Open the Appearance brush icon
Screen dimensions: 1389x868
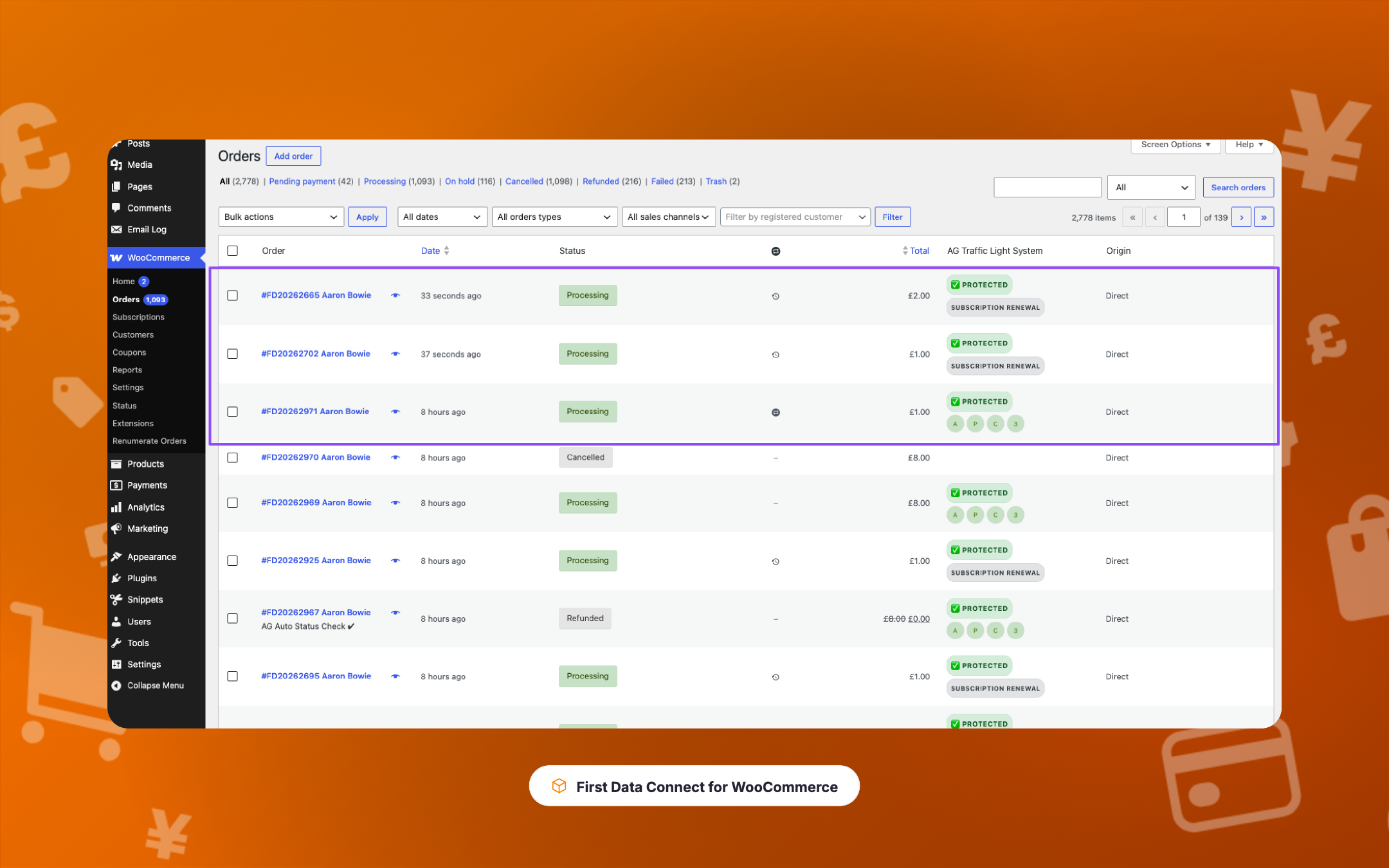[116, 557]
